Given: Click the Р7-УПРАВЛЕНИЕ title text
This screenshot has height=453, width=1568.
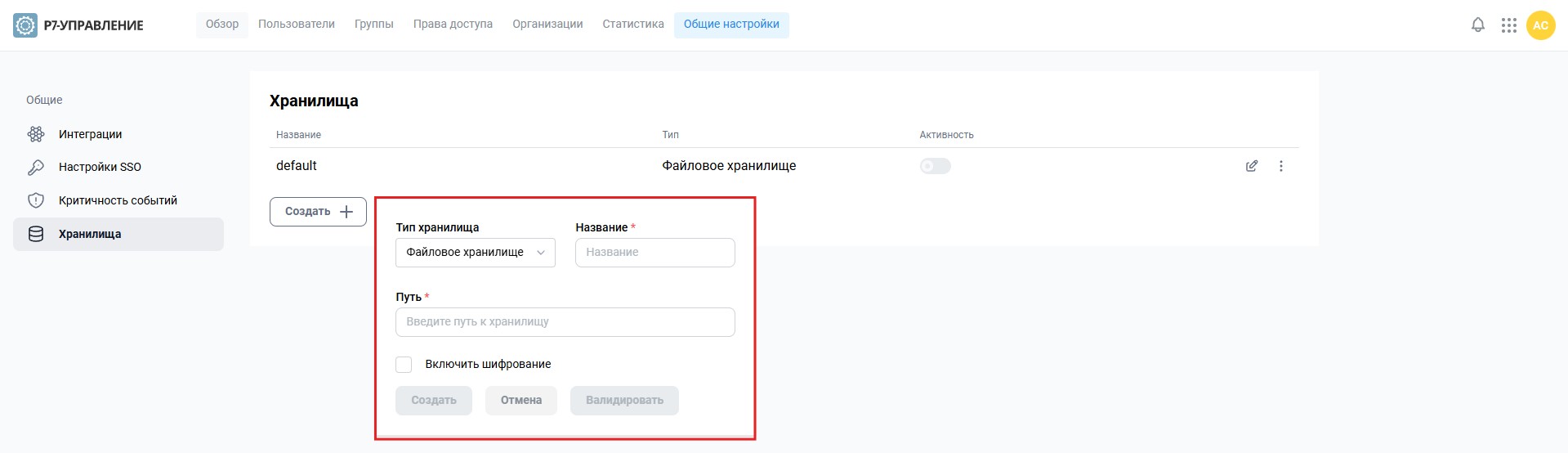Looking at the screenshot, I should [94, 26].
